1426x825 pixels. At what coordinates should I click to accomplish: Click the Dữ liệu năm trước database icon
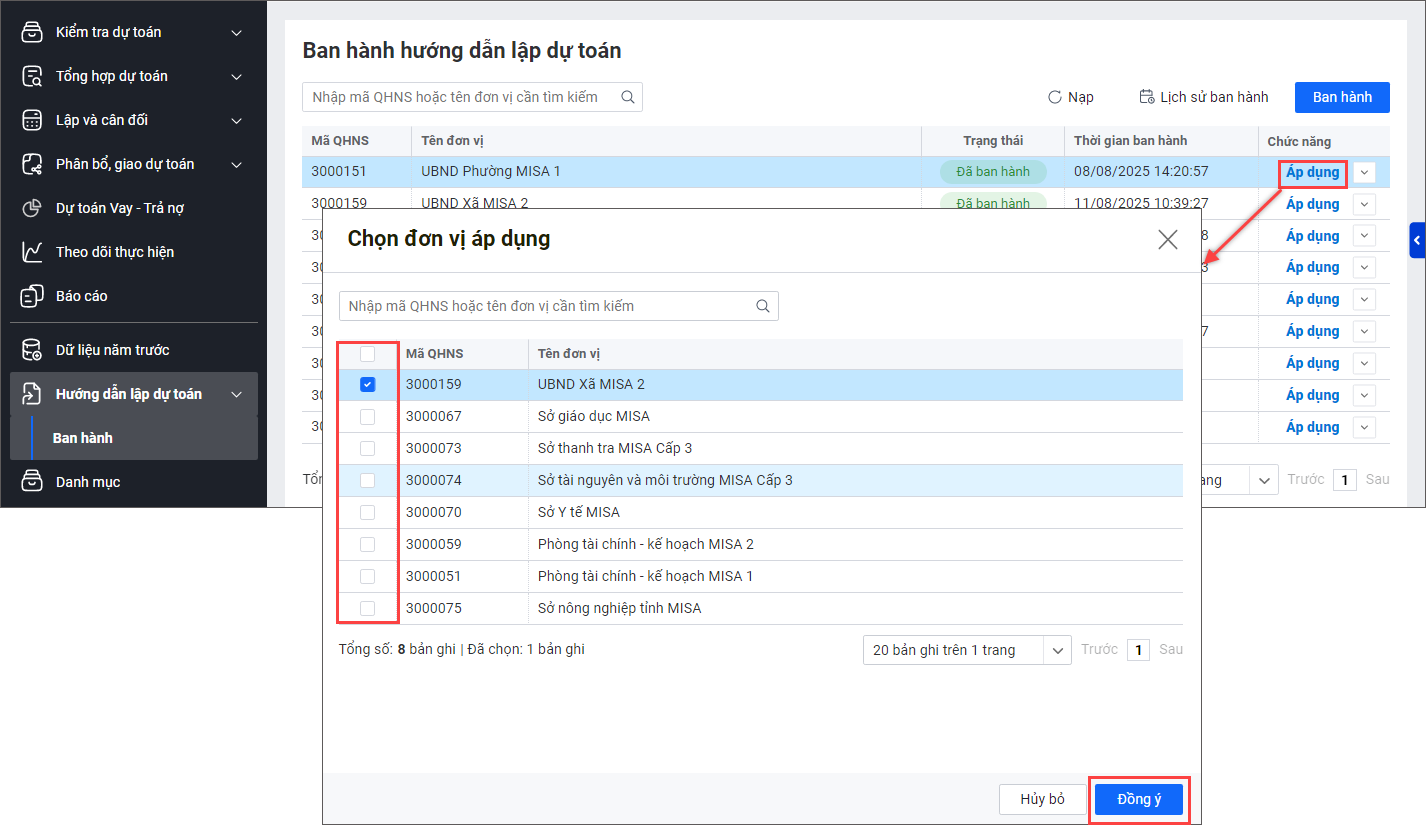click(x=32, y=350)
